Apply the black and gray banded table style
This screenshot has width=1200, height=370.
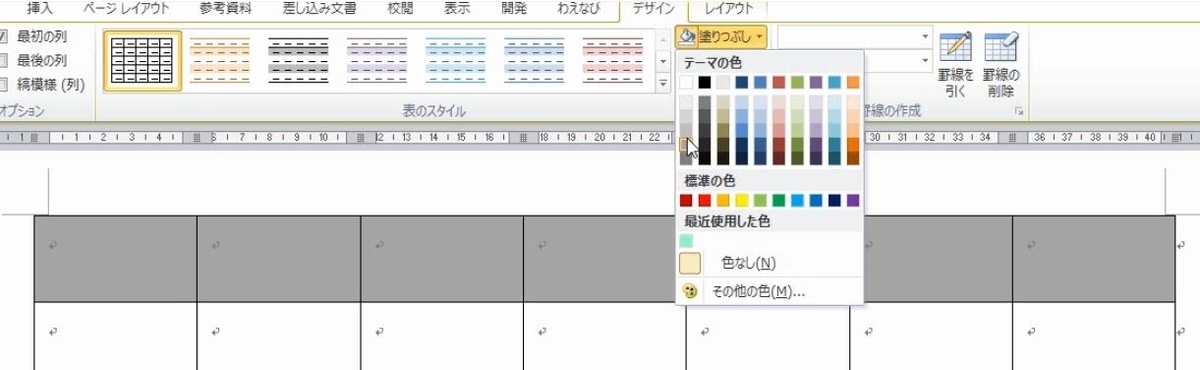coord(299,61)
